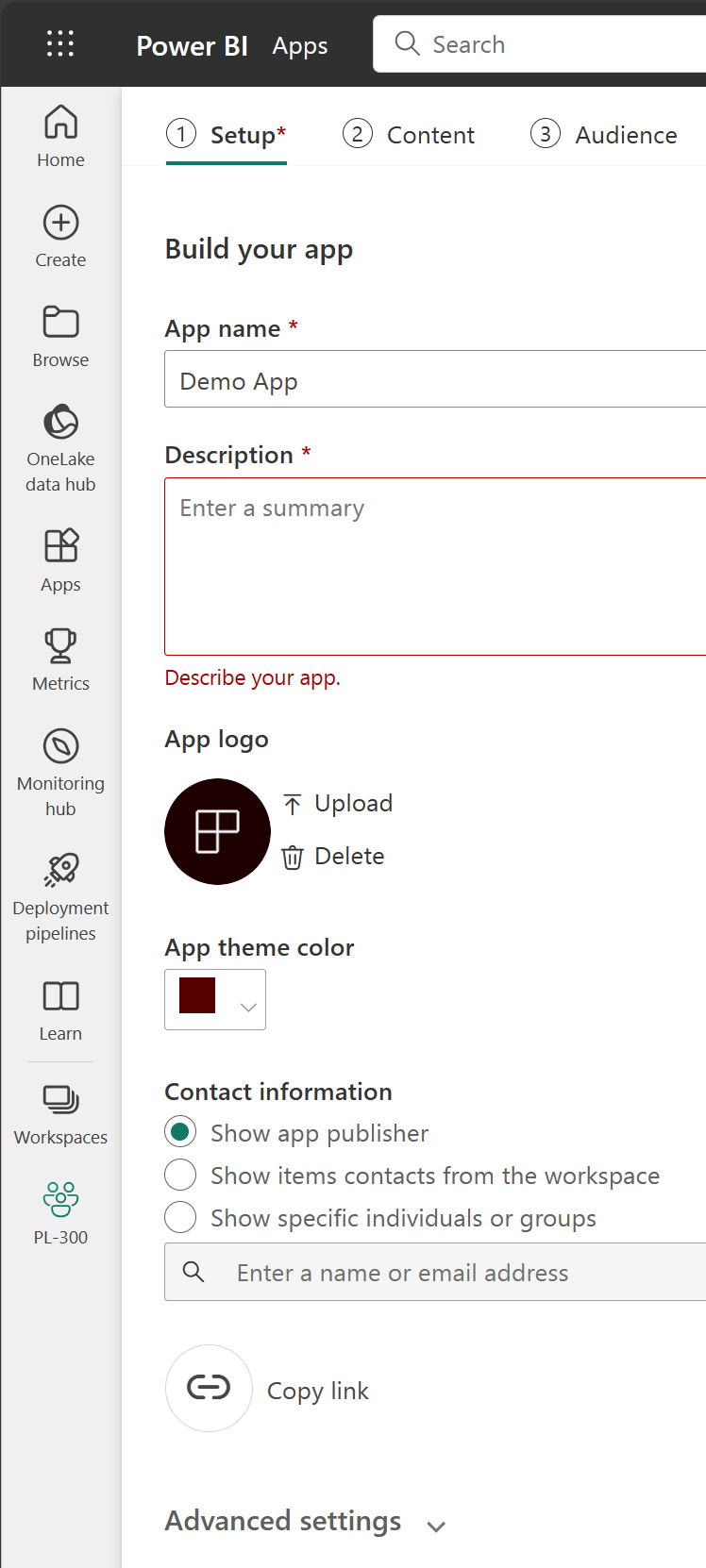The image size is (706, 1568).
Task: Click the Power BI title link
Action: [x=193, y=45]
